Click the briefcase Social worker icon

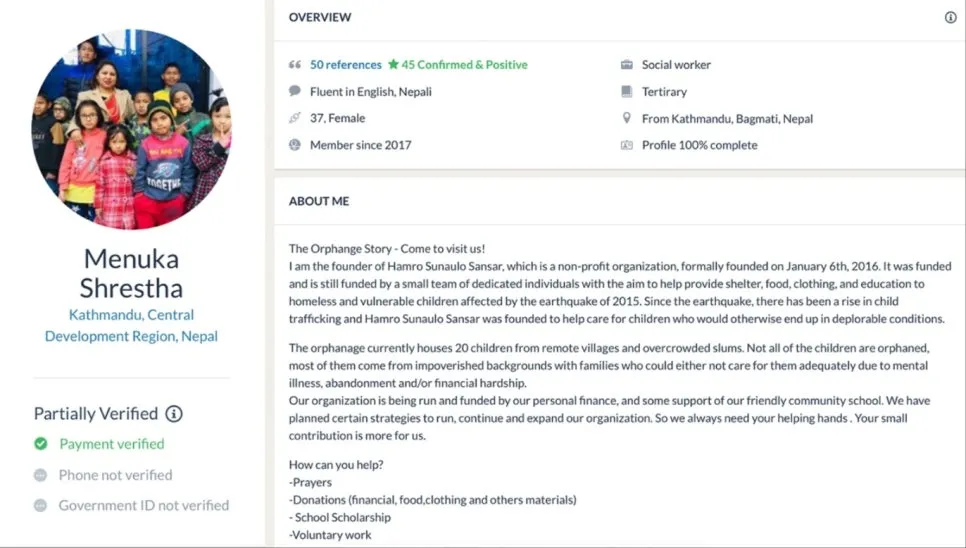[x=627, y=65]
